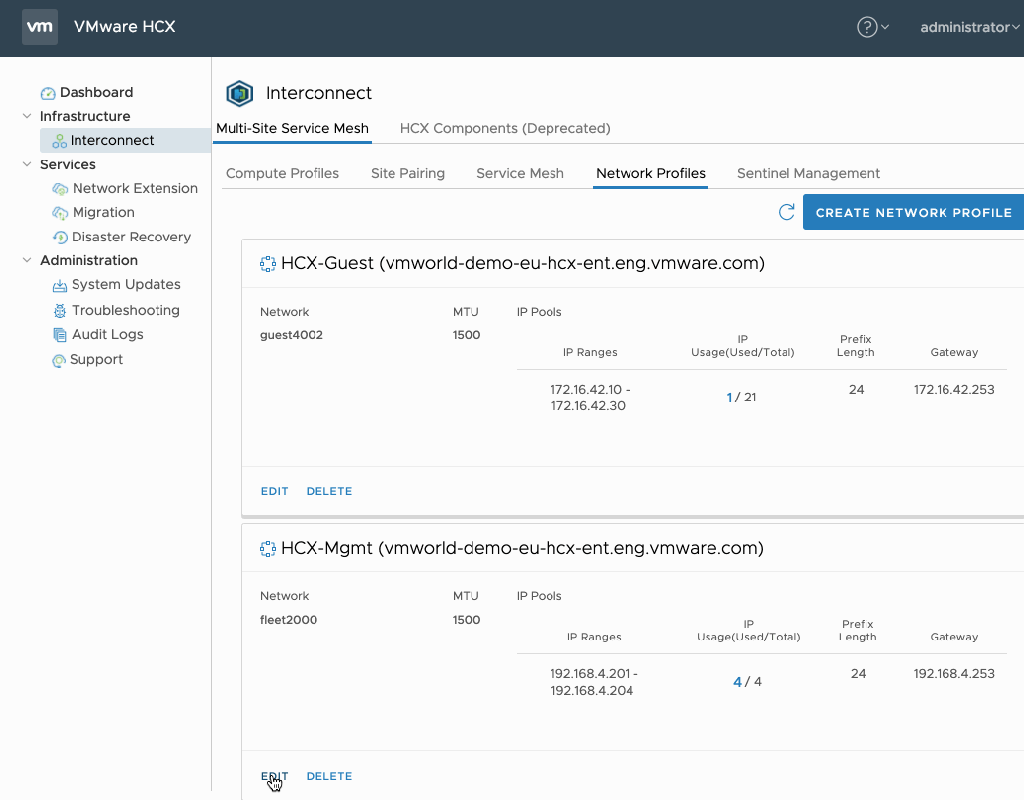
Task: Click the Support sidebar icon
Action: (60, 360)
